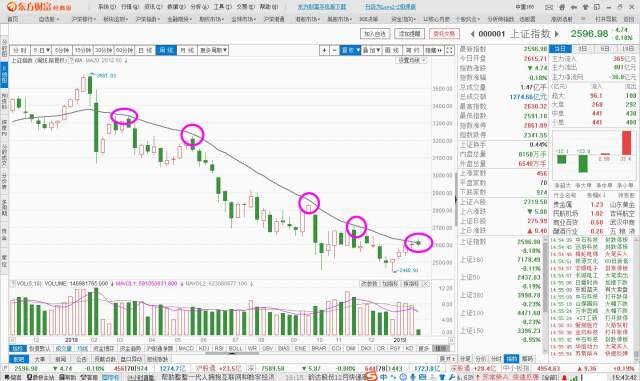Click the indicator list horizontal scrollbar
Screen dimensions: 640x381
pos(232,353)
